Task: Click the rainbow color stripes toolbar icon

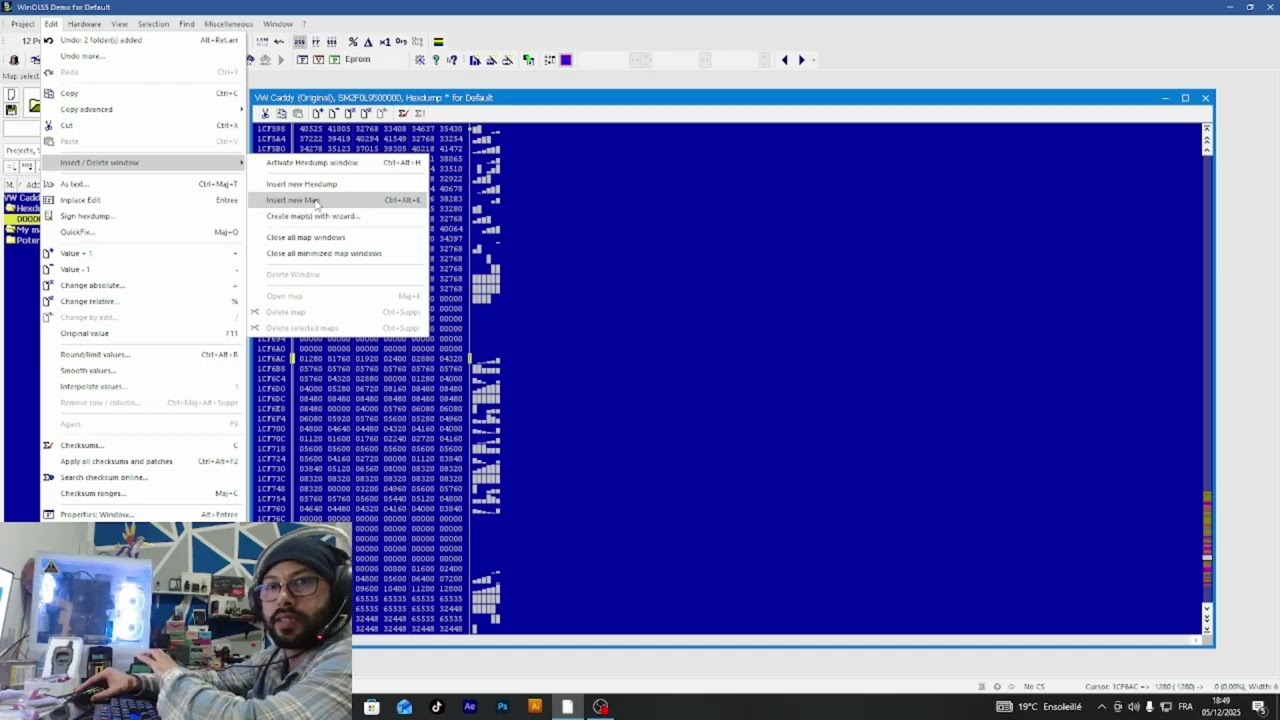Action: (438, 42)
